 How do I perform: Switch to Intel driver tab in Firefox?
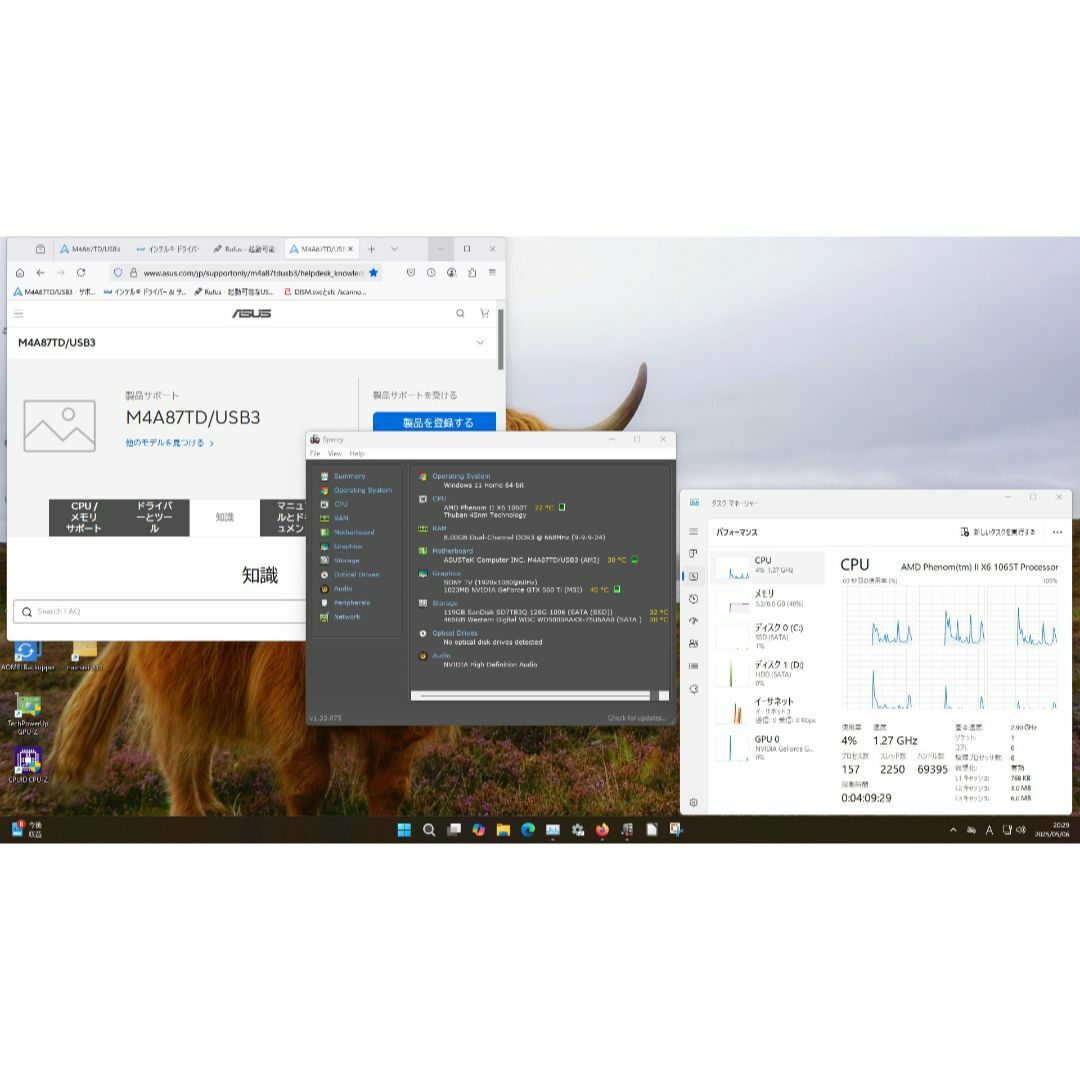click(x=168, y=249)
